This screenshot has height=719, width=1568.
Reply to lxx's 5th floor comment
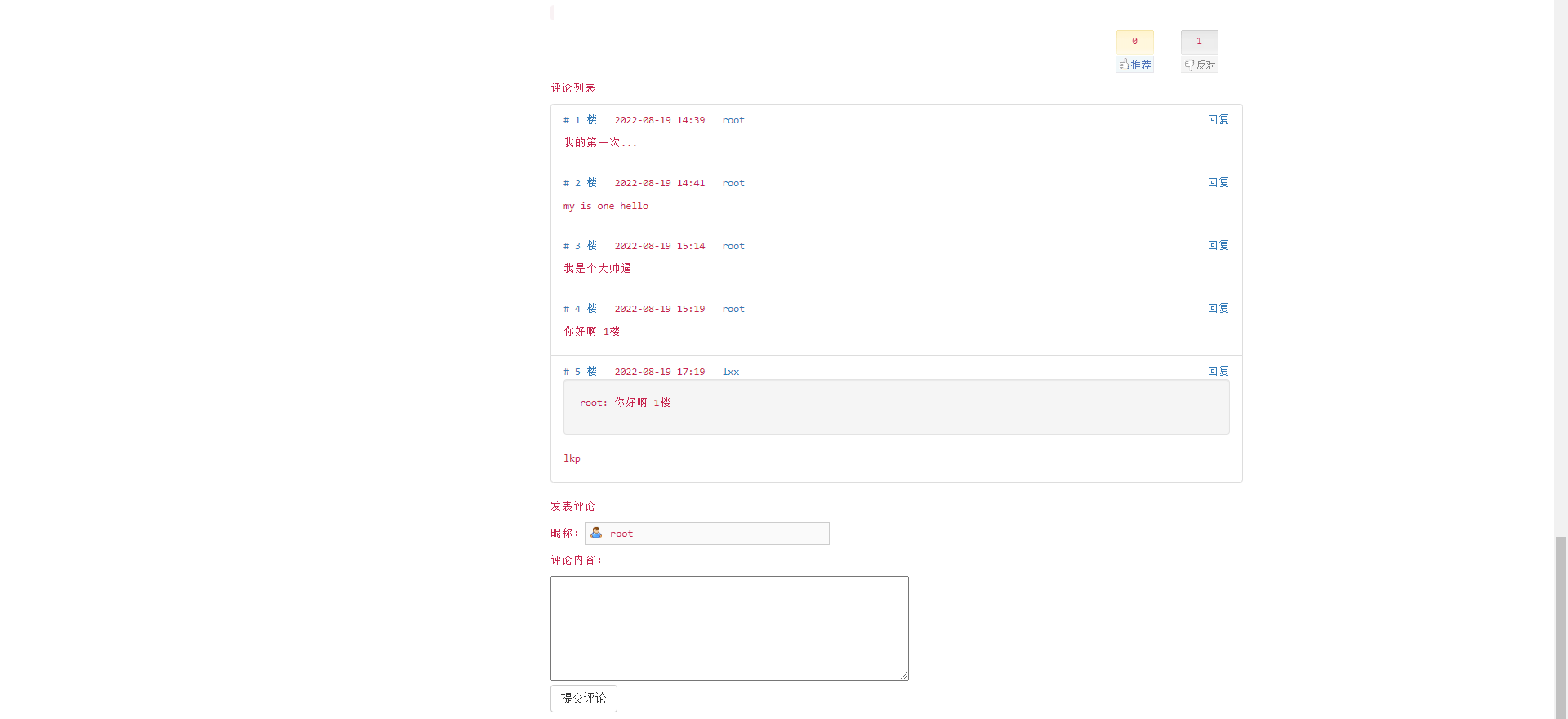(1218, 372)
